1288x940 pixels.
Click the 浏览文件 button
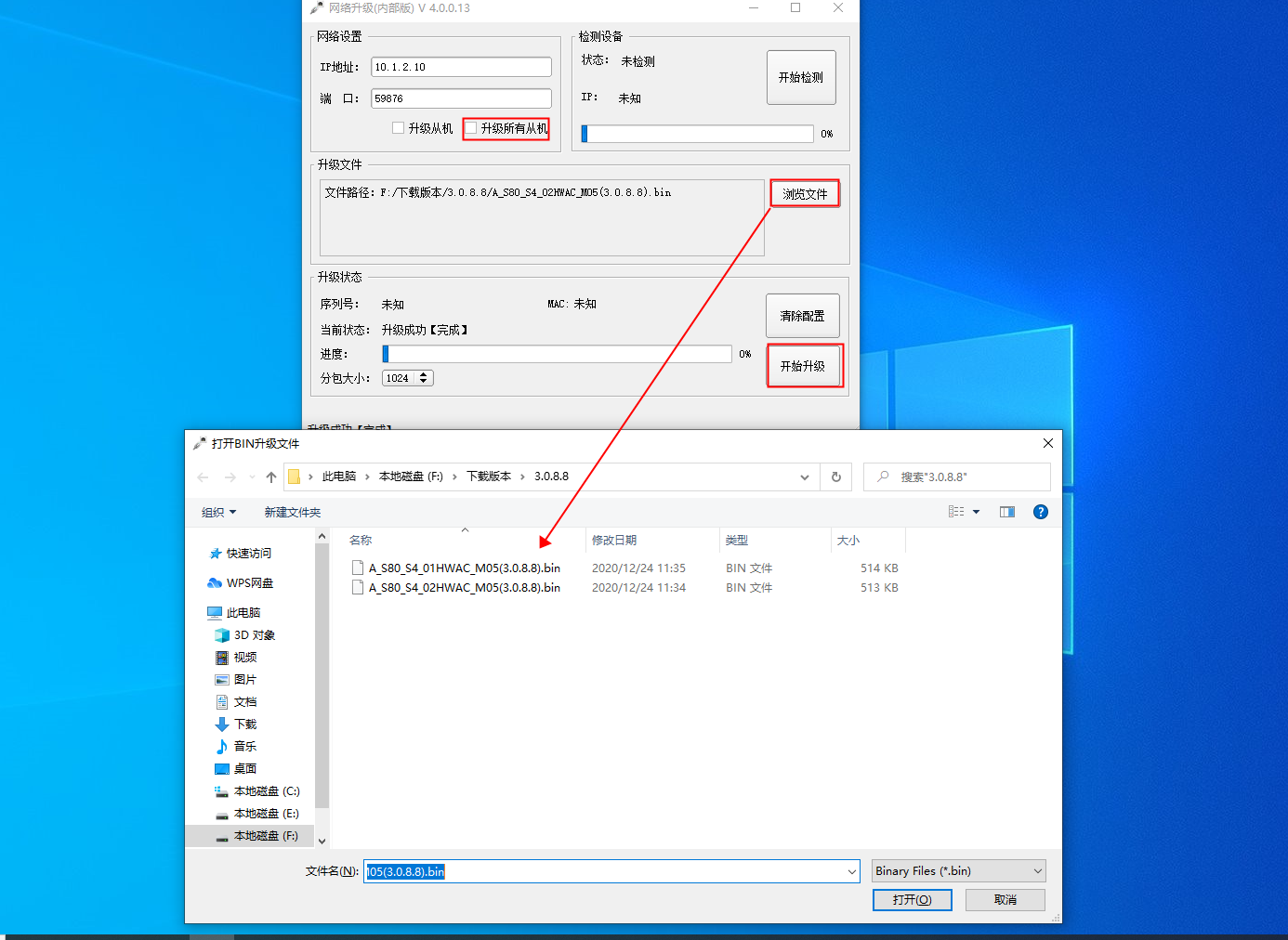pos(805,194)
